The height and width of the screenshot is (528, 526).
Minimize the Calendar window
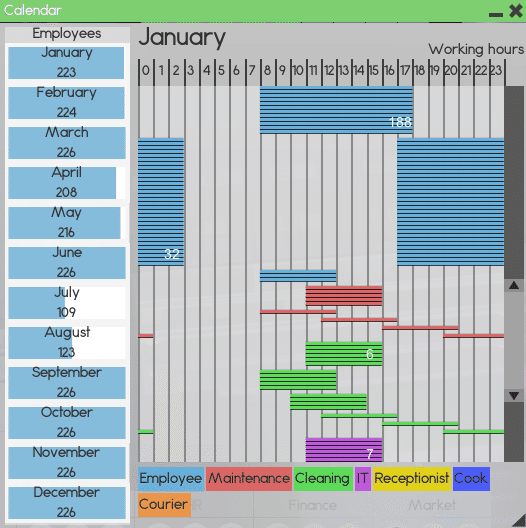pos(496,14)
